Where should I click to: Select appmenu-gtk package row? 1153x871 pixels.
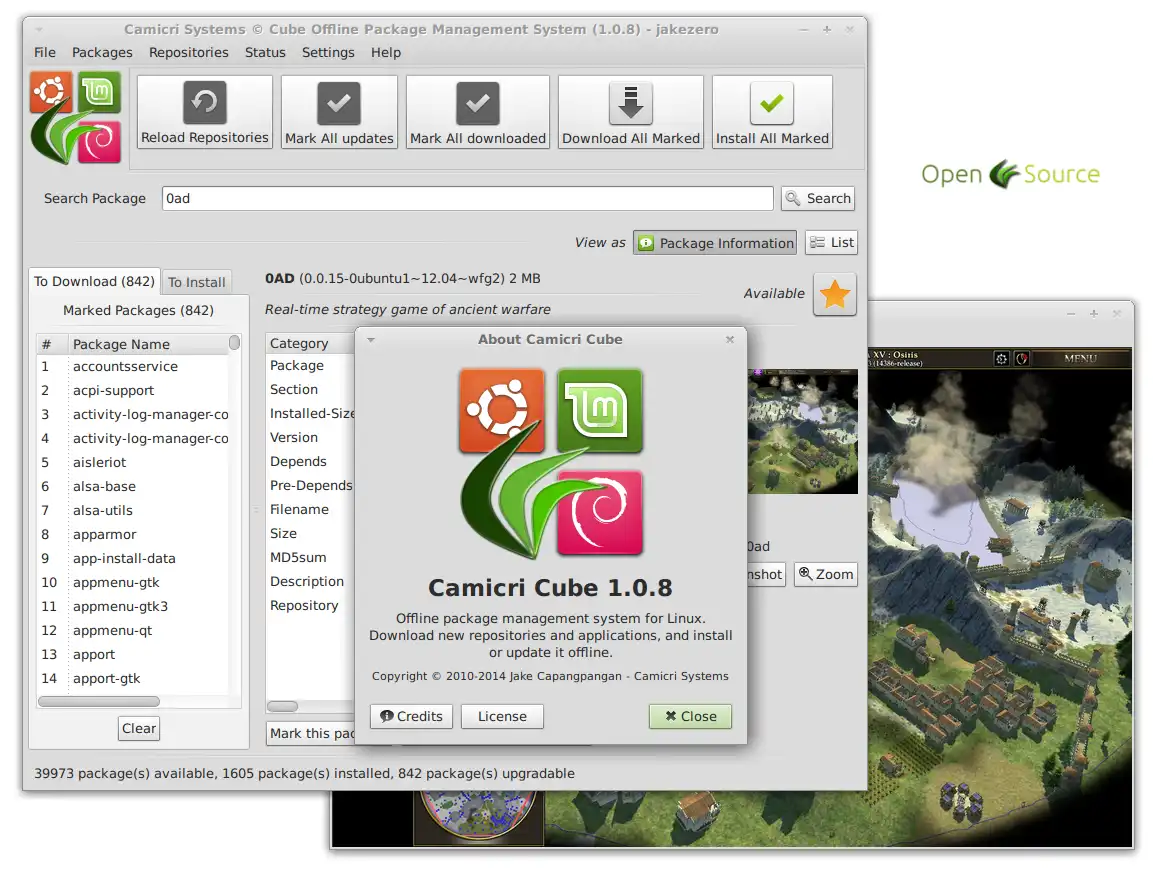point(133,583)
